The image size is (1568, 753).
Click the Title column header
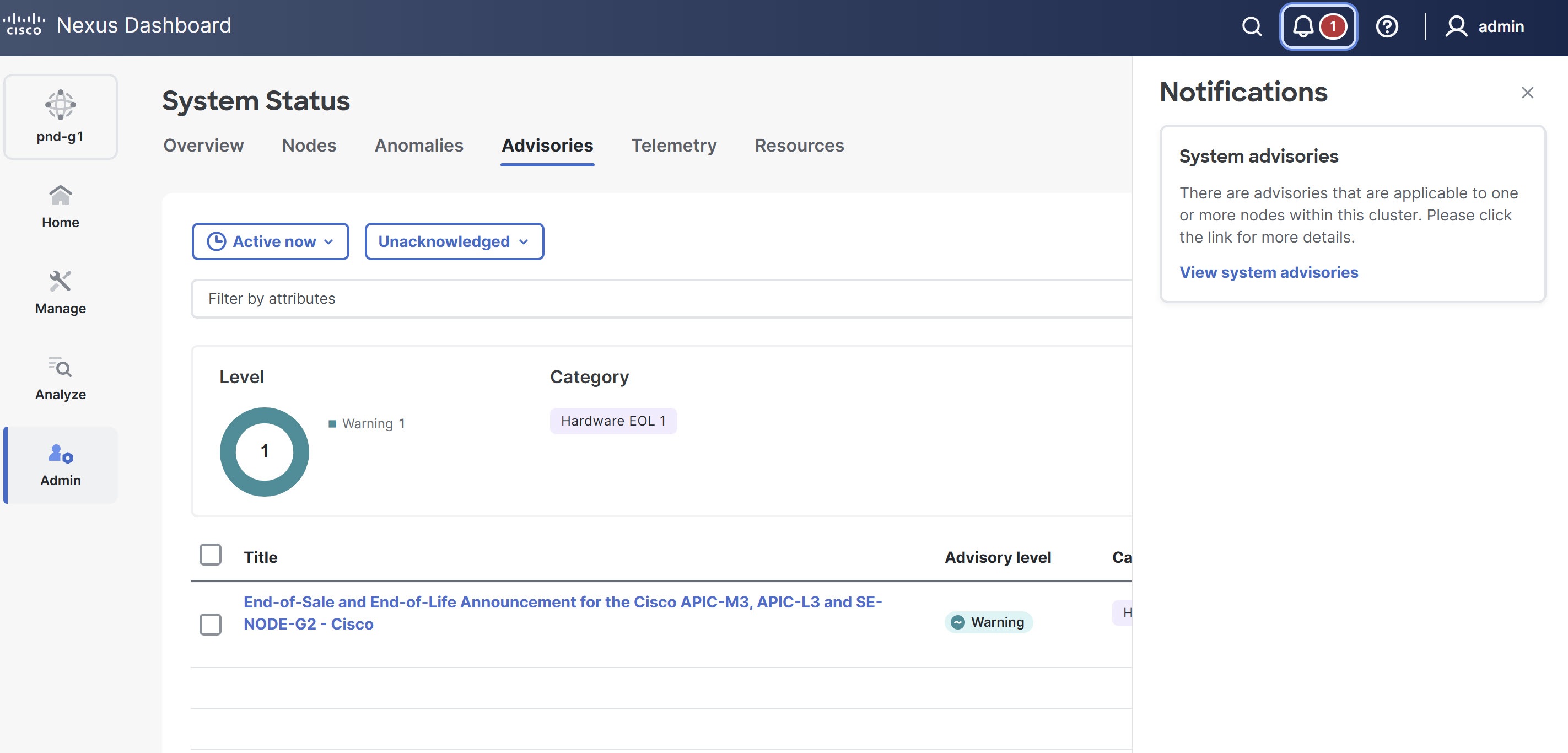pos(261,558)
